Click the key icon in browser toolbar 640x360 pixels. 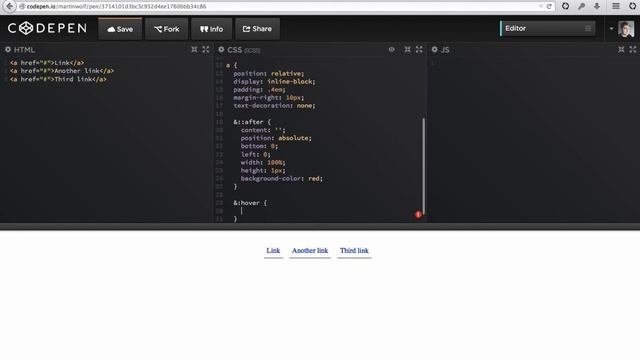582,6
